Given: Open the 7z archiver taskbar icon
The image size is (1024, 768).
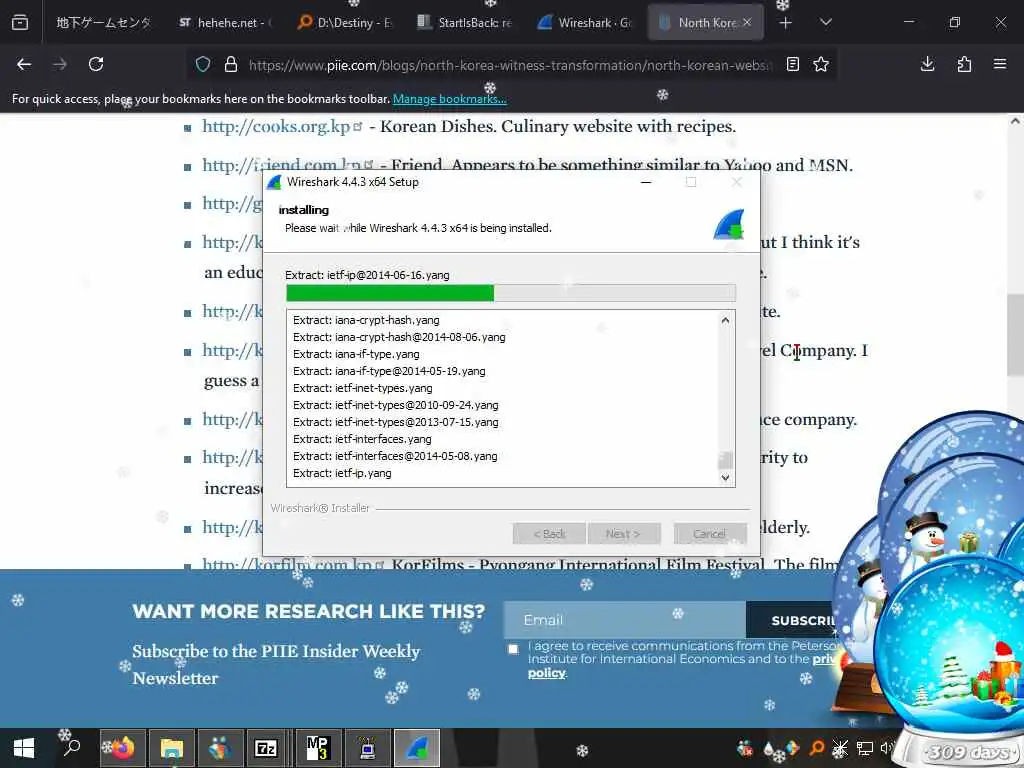Looking at the screenshot, I should (266, 748).
